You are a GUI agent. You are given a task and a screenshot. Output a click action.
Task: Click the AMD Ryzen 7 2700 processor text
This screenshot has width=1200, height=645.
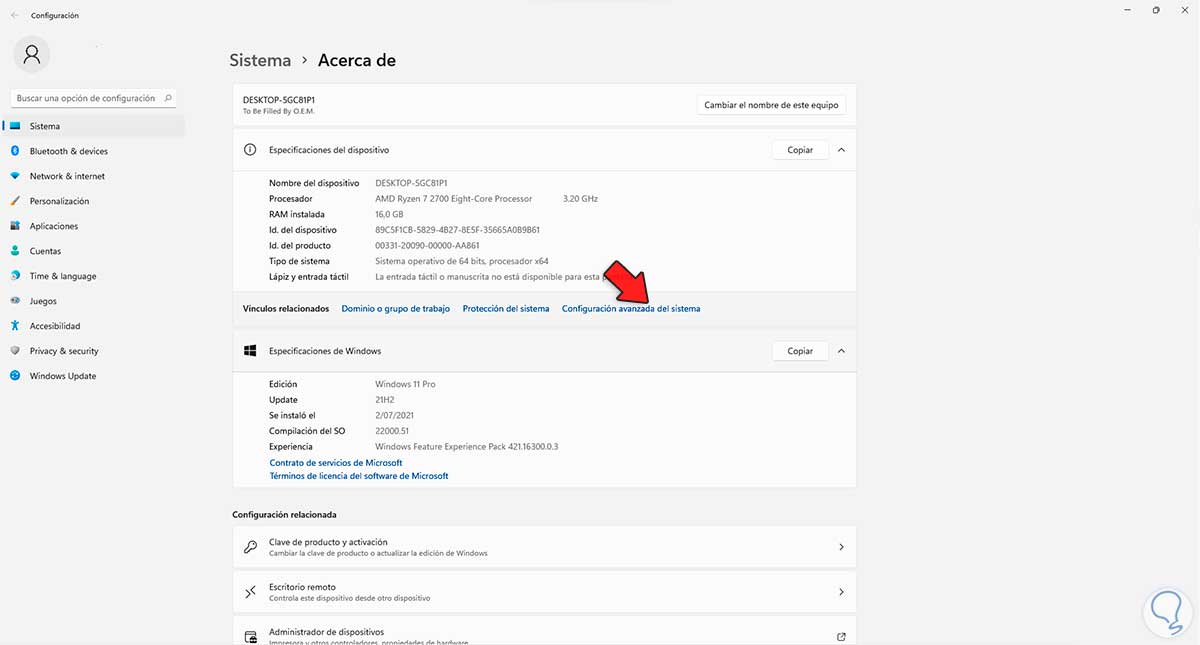pyautogui.click(x=454, y=199)
